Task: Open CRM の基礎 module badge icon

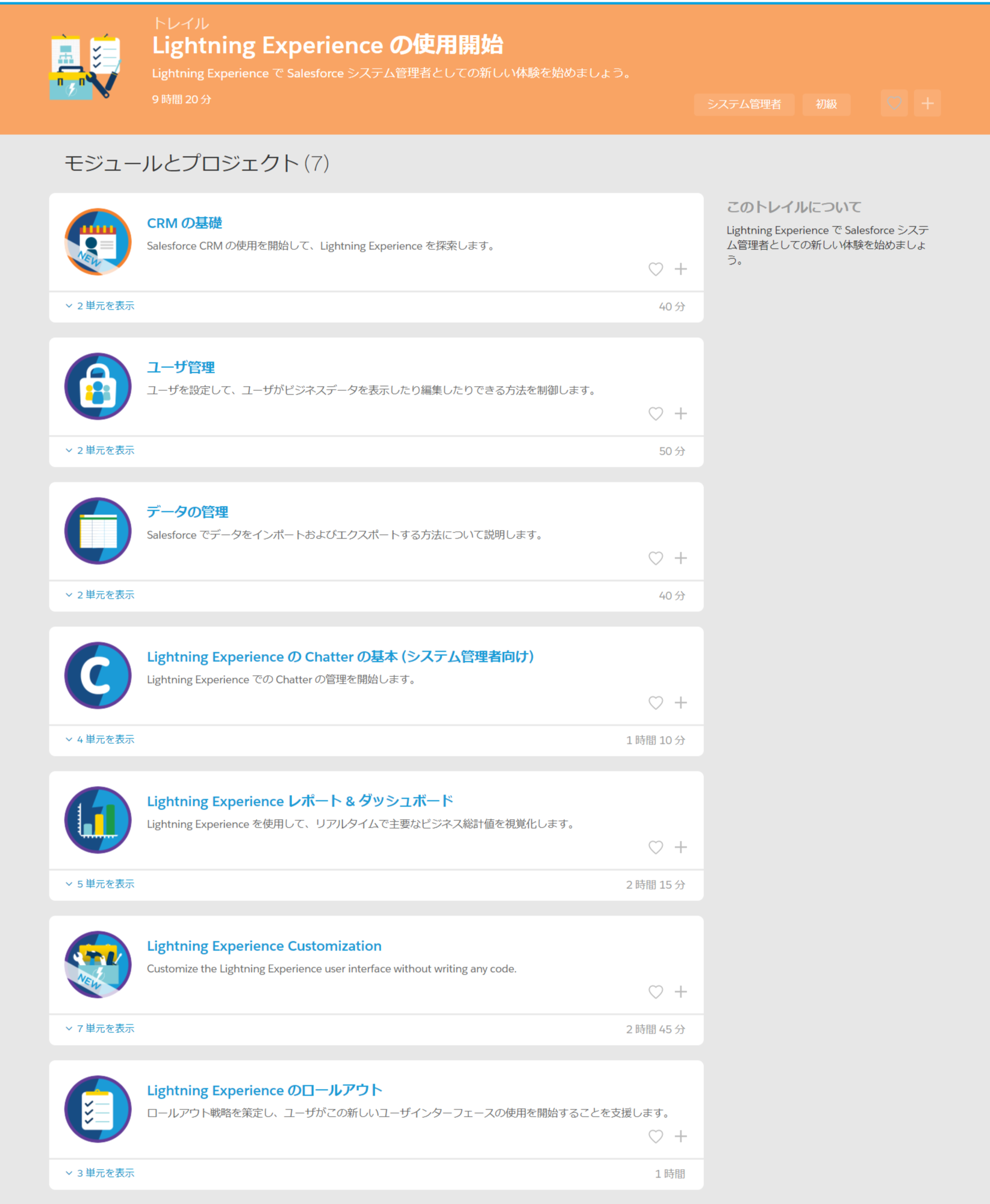Action: [x=98, y=242]
